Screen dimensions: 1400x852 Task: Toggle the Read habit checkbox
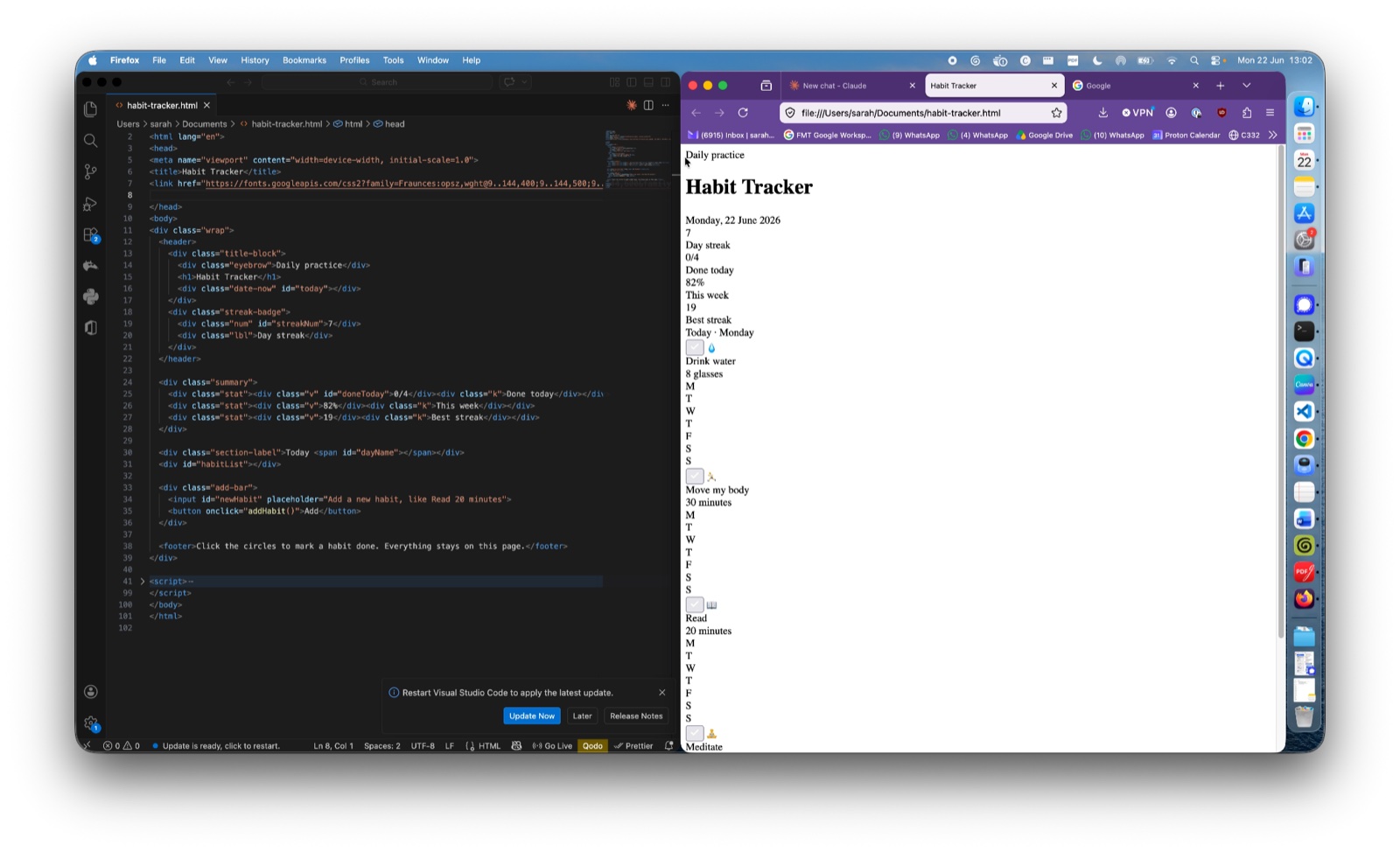click(695, 604)
